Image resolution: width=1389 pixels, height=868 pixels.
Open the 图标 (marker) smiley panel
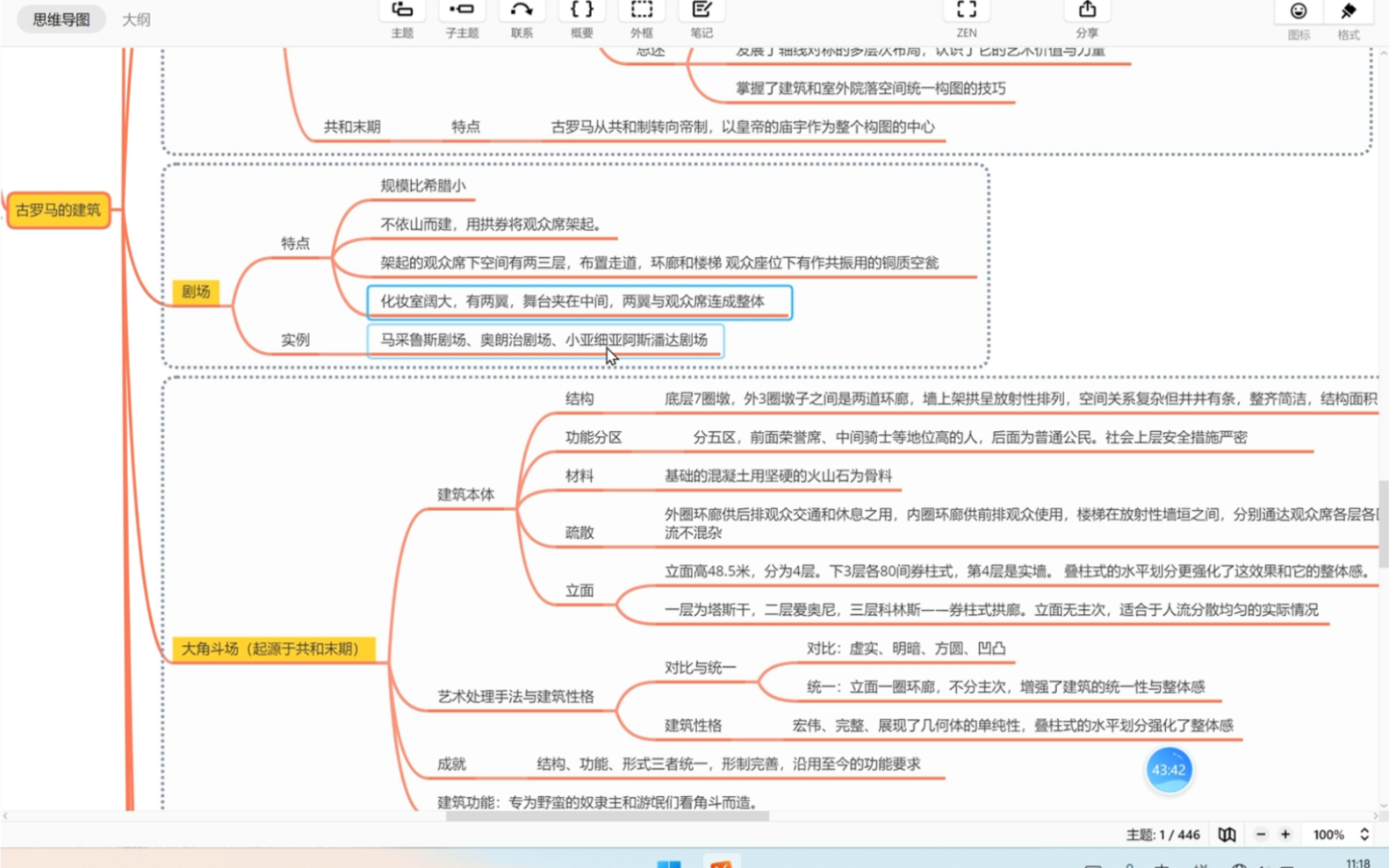[1299, 11]
